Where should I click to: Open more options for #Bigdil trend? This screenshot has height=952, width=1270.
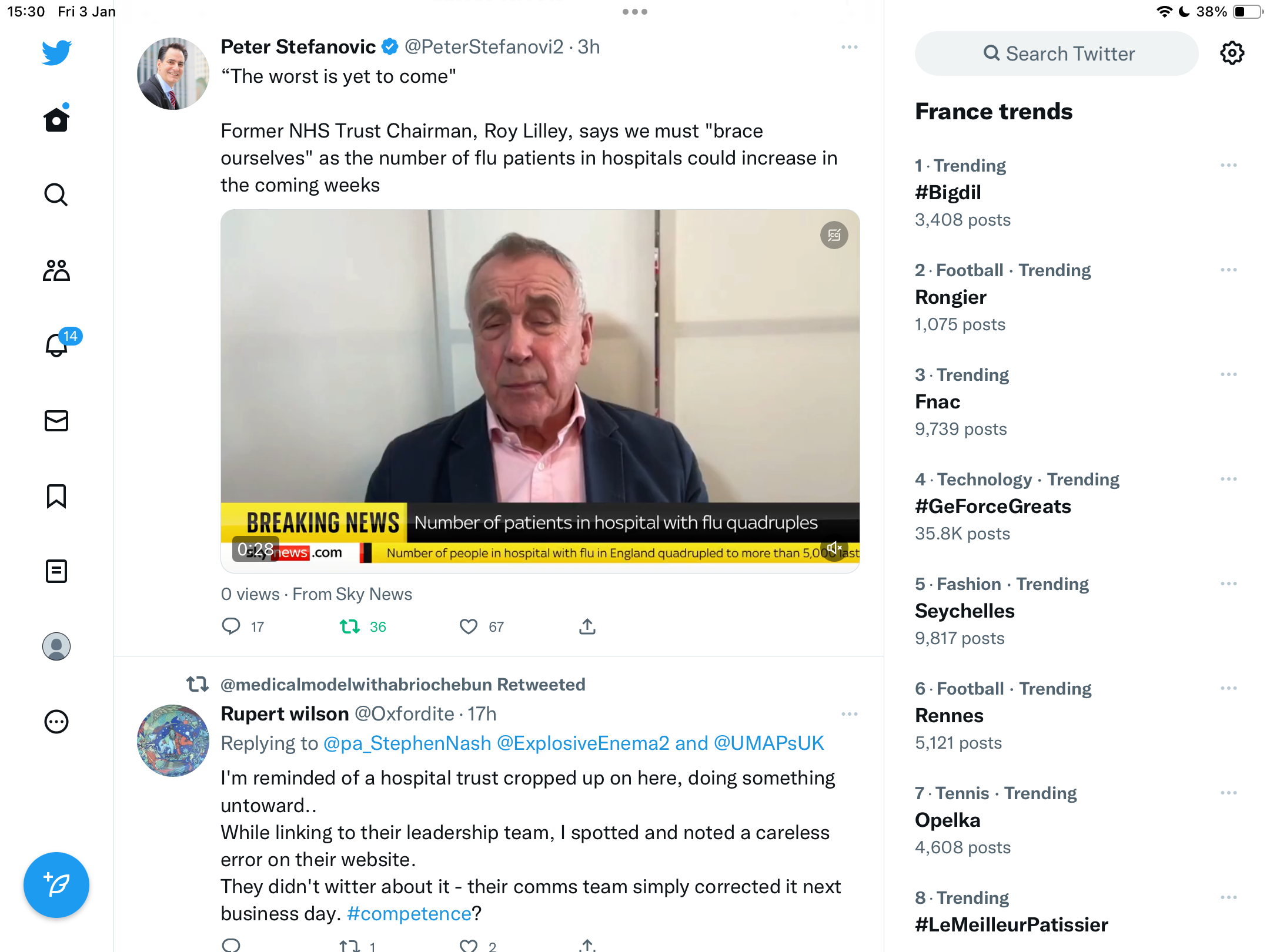(x=1228, y=166)
